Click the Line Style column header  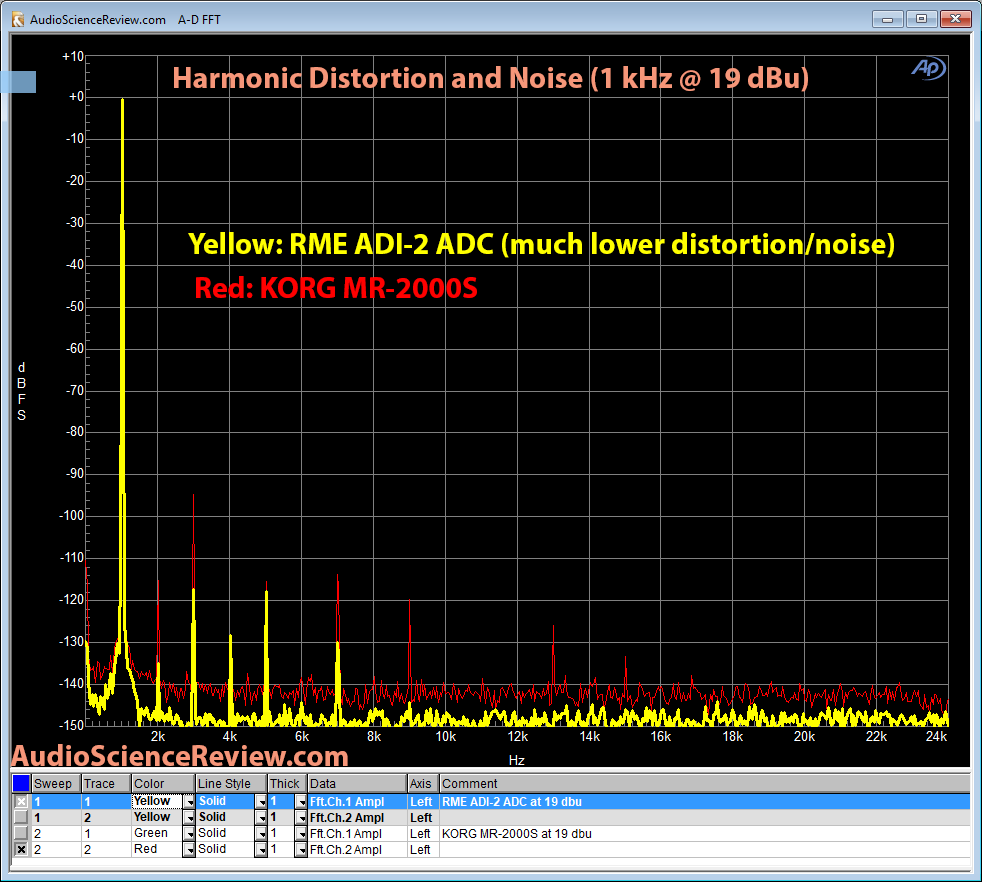[x=231, y=784]
